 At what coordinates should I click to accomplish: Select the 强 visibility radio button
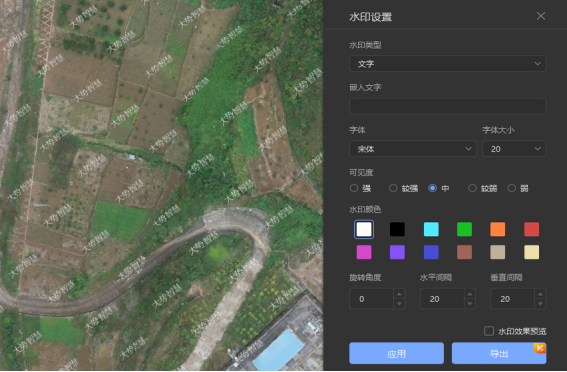(x=354, y=188)
